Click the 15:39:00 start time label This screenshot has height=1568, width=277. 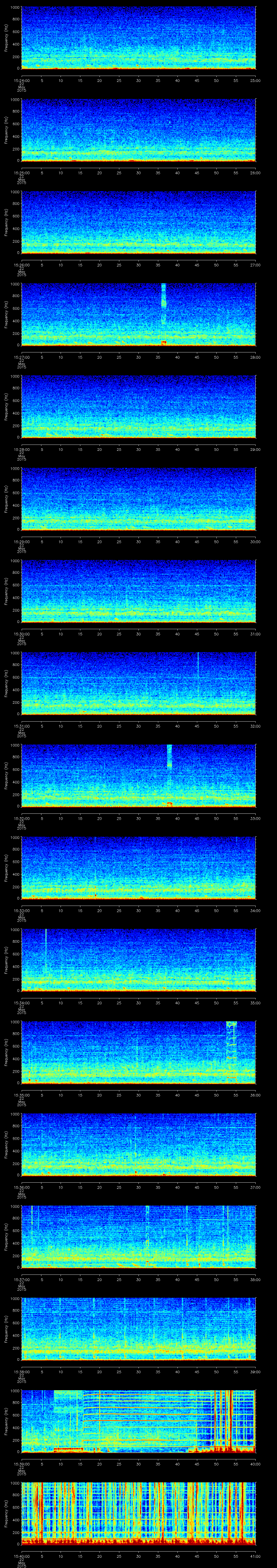(21, 1463)
